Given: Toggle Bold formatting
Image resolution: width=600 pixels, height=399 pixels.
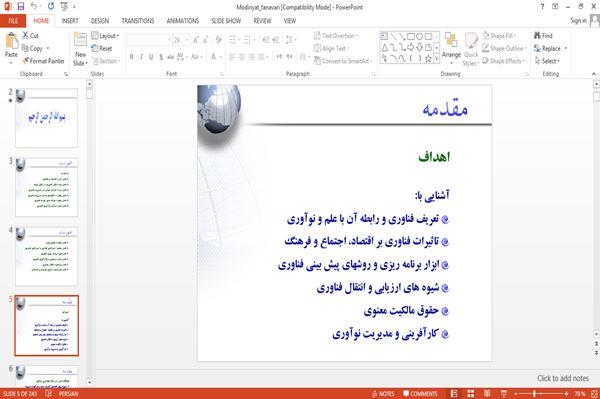Looking at the screenshot, I should [x=132, y=57].
